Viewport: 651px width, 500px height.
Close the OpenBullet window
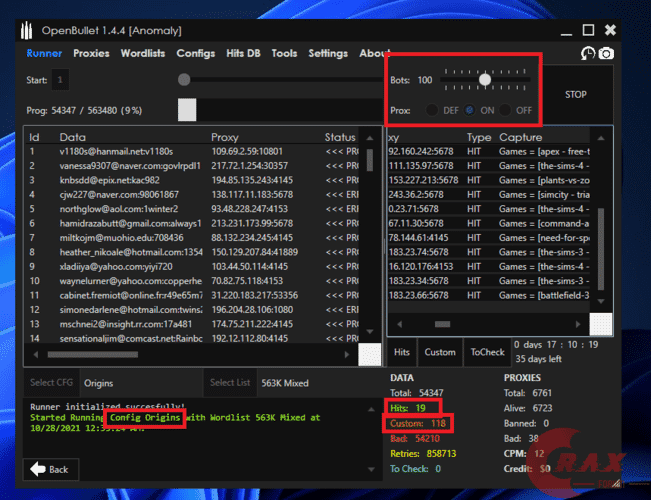pos(610,30)
